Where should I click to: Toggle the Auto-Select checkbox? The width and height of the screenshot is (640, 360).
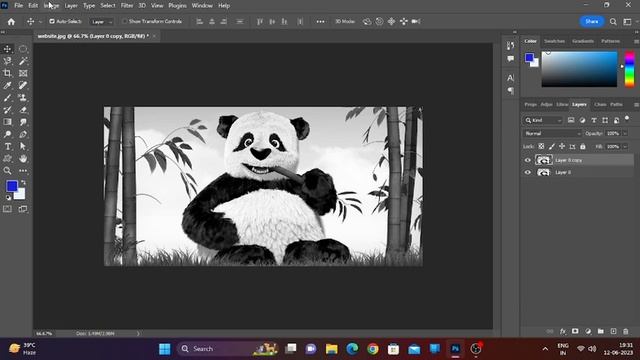tap(52, 21)
